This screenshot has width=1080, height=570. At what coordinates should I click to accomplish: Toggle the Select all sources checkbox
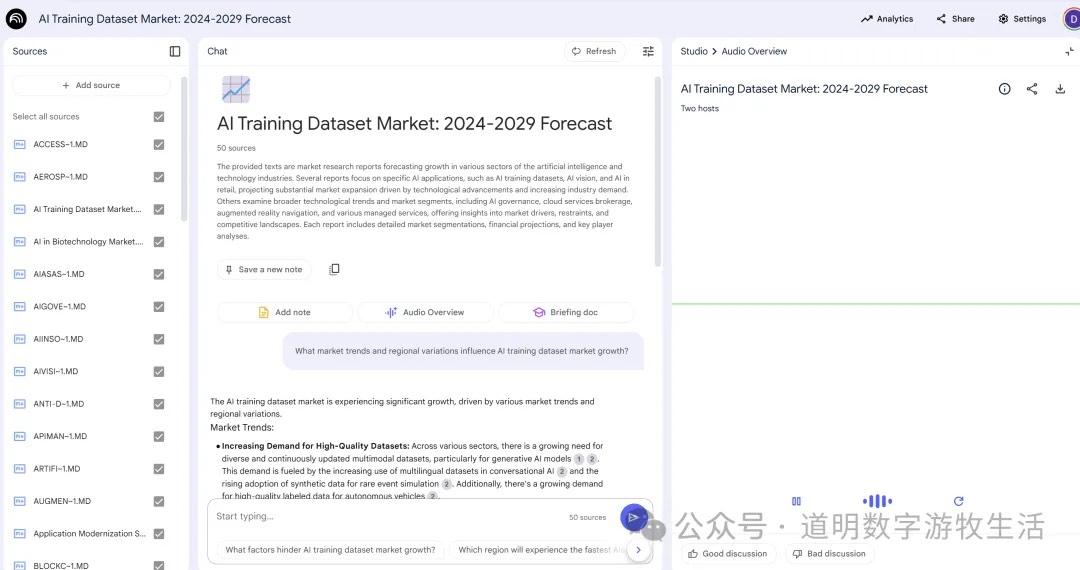click(x=159, y=117)
